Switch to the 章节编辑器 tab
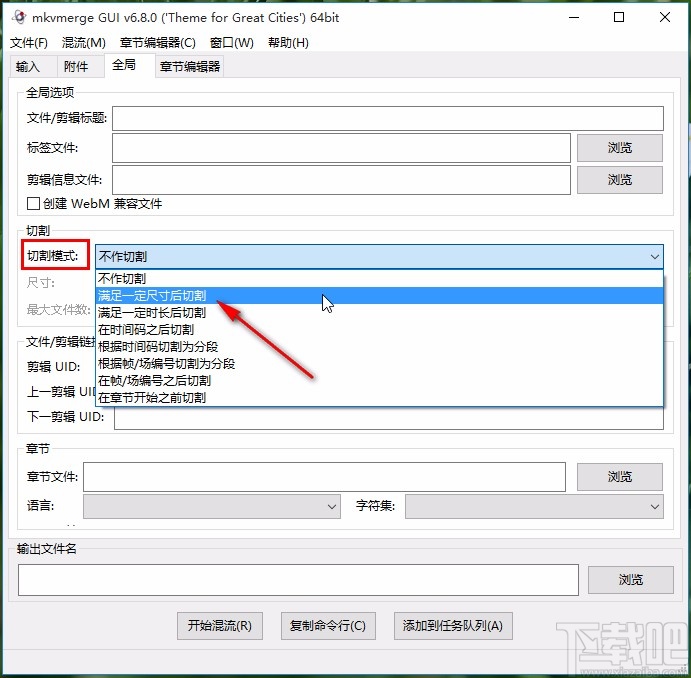 point(190,67)
